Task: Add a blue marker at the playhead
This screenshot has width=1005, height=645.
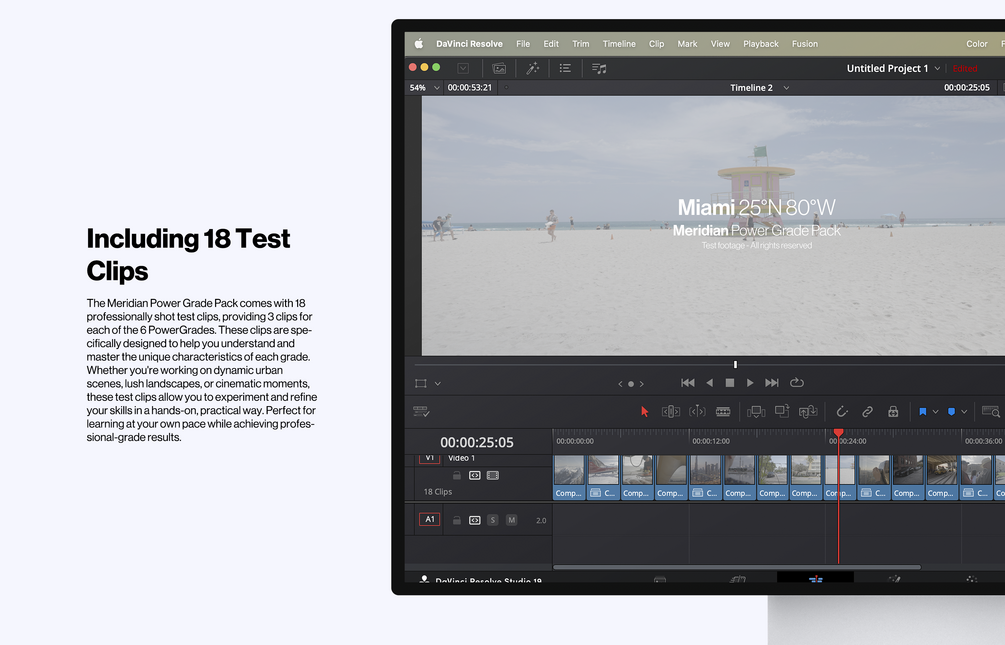Action: (x=951, y=412)
